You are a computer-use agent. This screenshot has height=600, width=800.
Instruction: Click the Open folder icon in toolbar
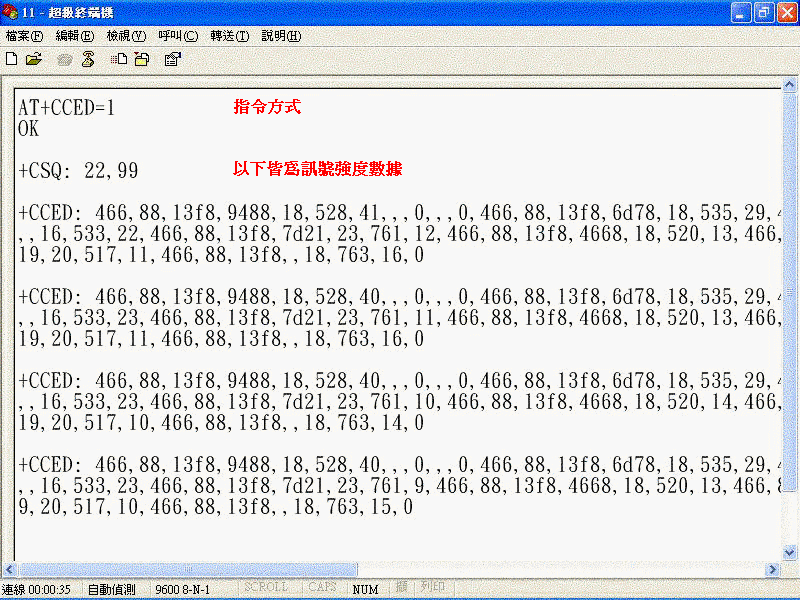tap(34, 59)
